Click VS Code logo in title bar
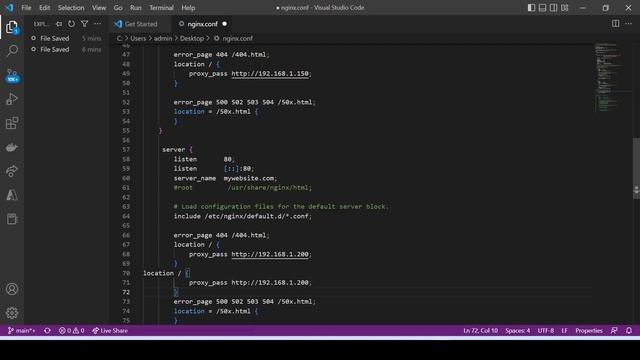 [9, 8]
